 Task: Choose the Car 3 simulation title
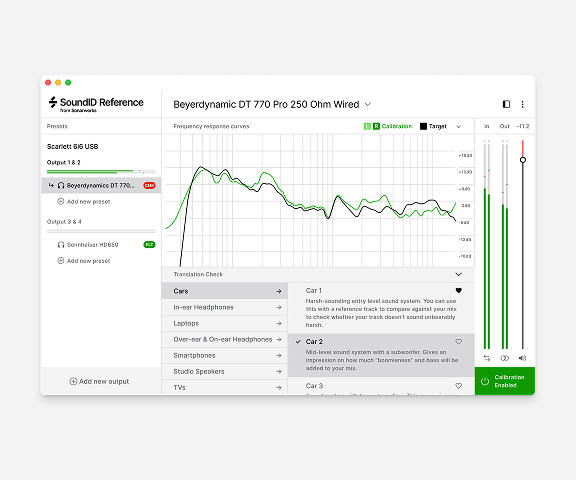pos(314,386)
